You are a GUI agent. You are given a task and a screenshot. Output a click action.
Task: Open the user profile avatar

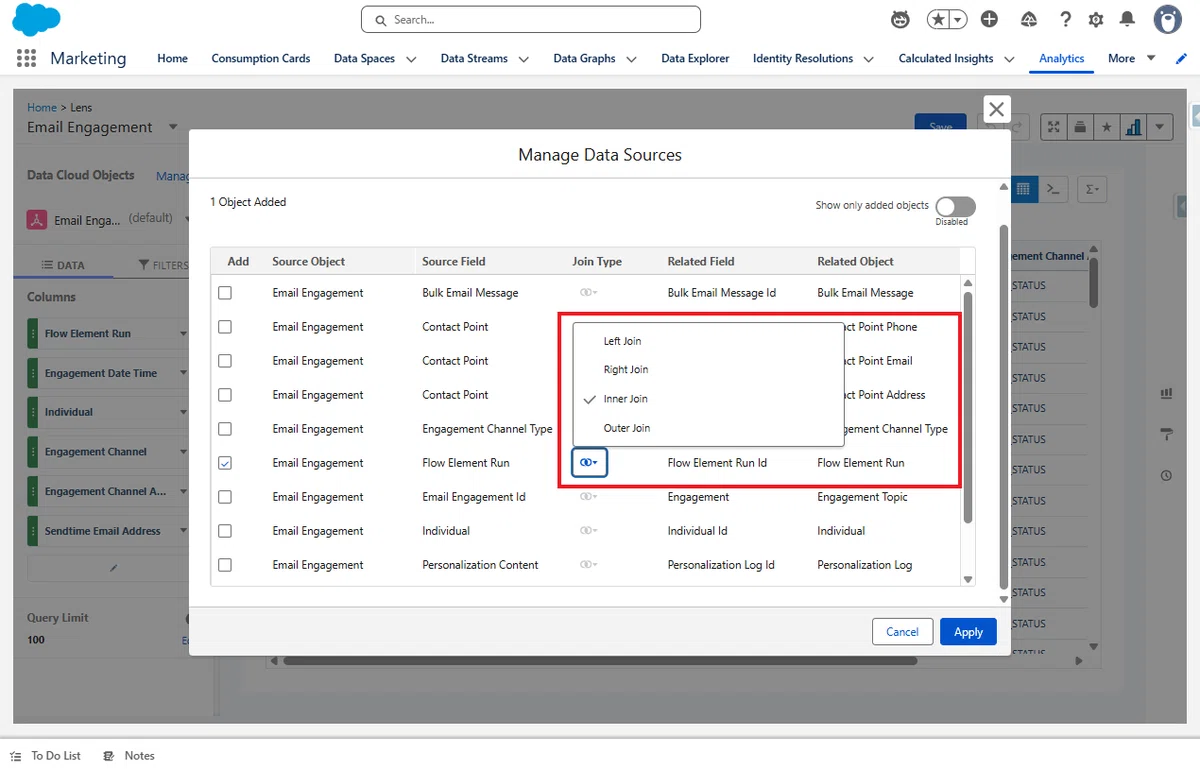1167,19
